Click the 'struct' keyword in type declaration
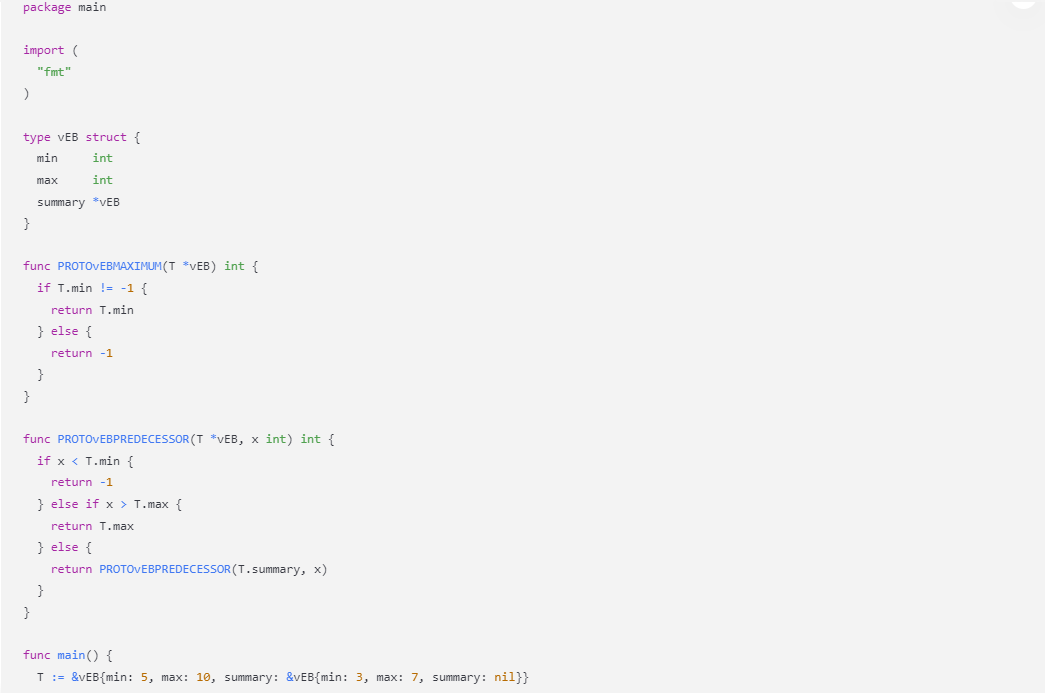The height and width of the screenshot is (693, 1045). click(x=106, y=137)
